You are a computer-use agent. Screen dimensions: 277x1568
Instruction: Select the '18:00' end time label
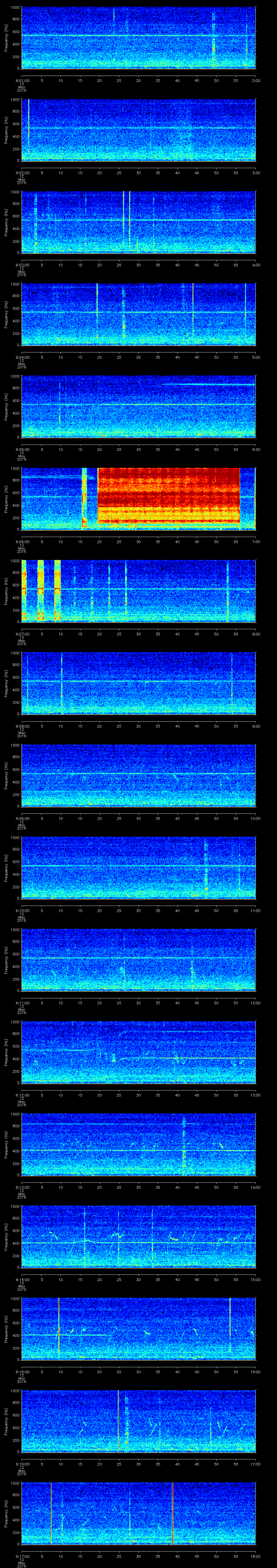click(255, 1556)
